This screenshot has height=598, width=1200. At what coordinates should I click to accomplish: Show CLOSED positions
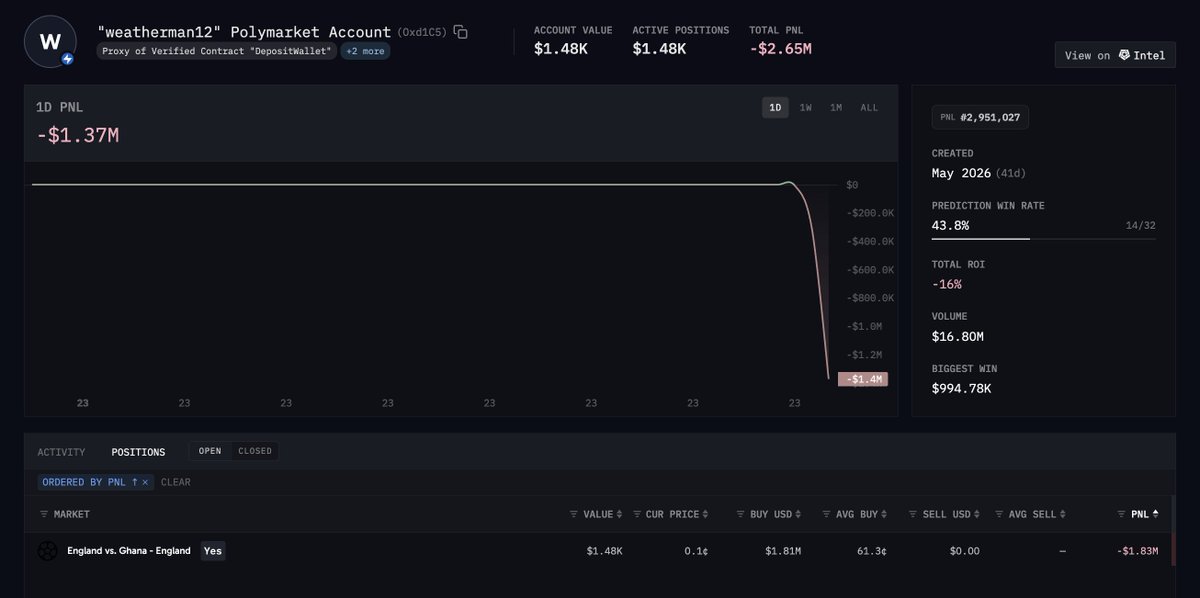click(x=255, y=451)
